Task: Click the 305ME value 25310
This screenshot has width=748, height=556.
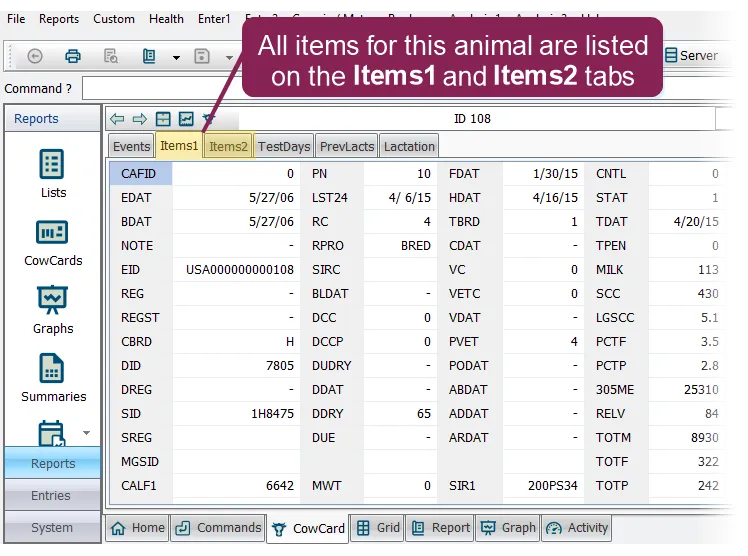Action: click(x=701, y=390)
